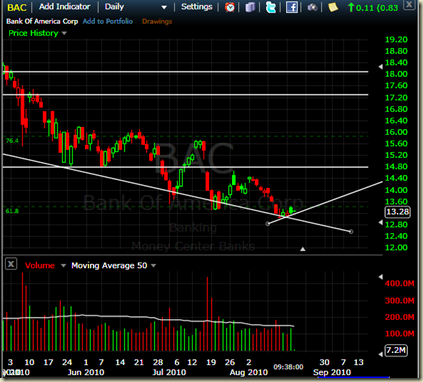Click the volume scale arrow beside 7.2M
Screen dimensions: 423x382
(x=381, y=354)
